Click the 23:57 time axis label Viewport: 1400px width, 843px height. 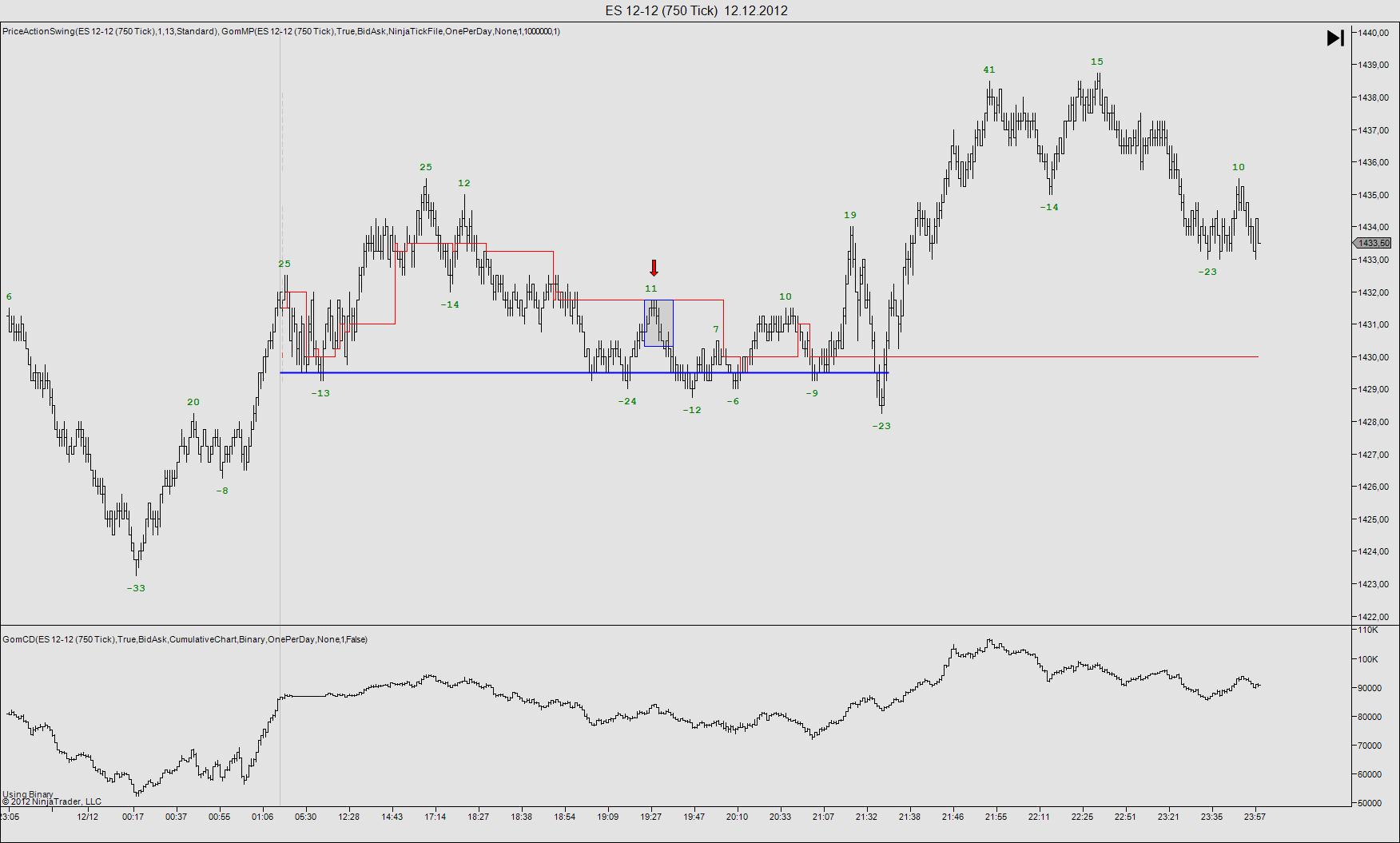[1255, 817]
